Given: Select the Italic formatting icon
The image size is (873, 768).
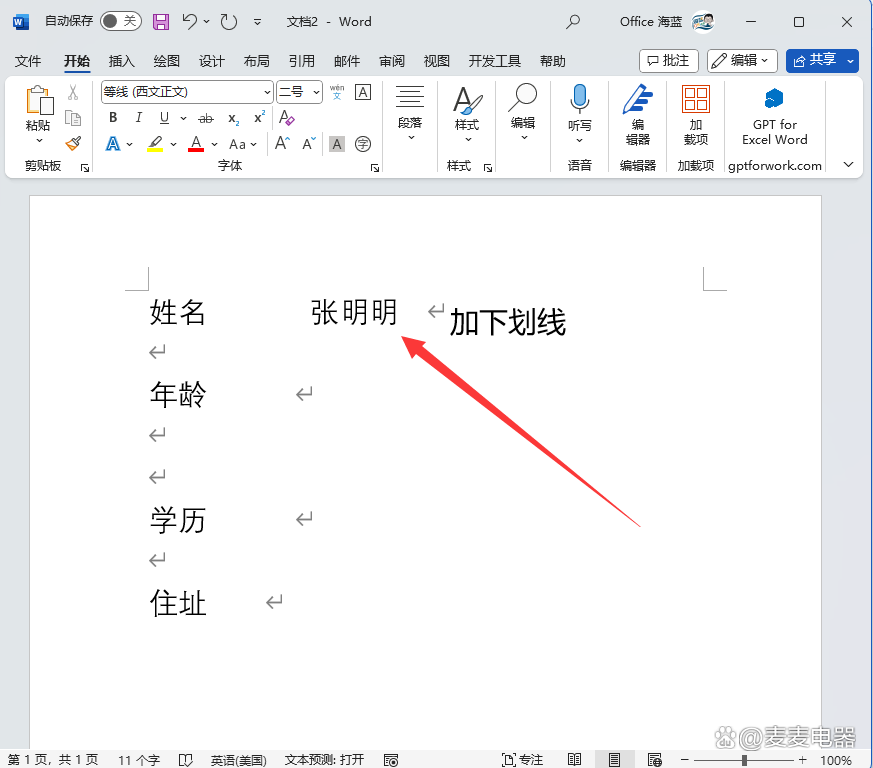Looking at the screenshot, I should click(138, 118).
